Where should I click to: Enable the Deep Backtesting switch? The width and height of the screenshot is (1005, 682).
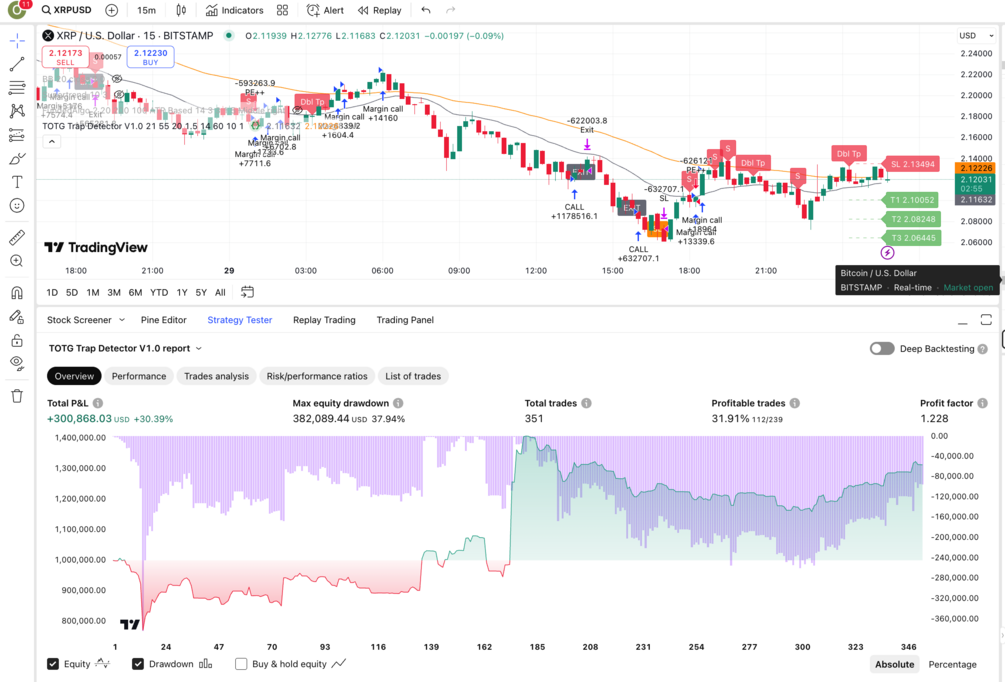[882, 349]
